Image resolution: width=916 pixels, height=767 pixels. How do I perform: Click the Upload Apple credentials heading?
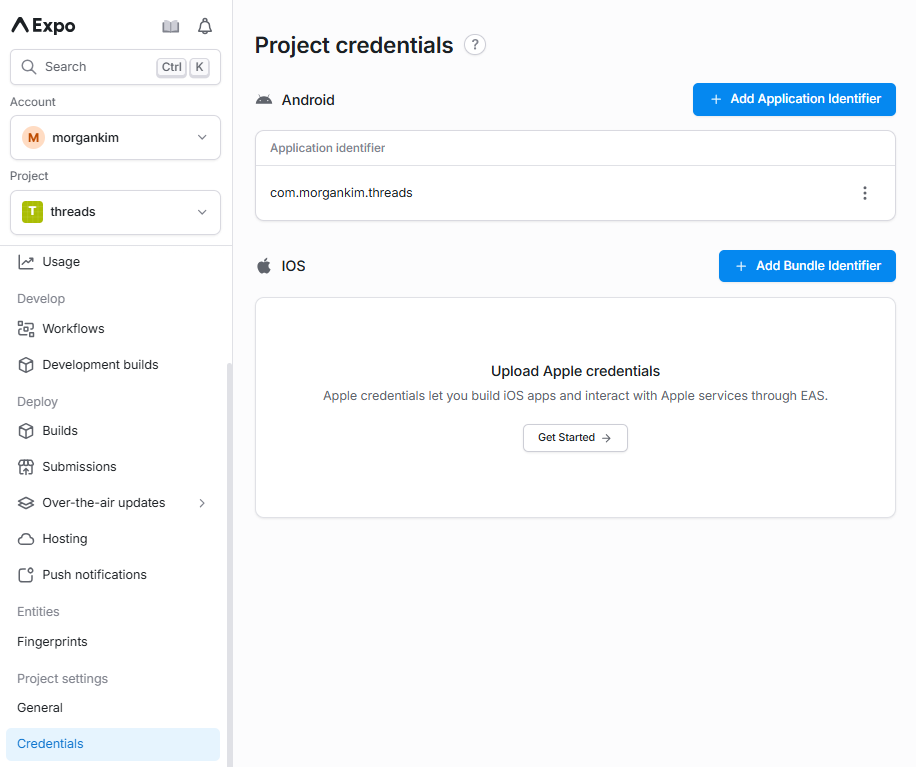pos(575,371)
